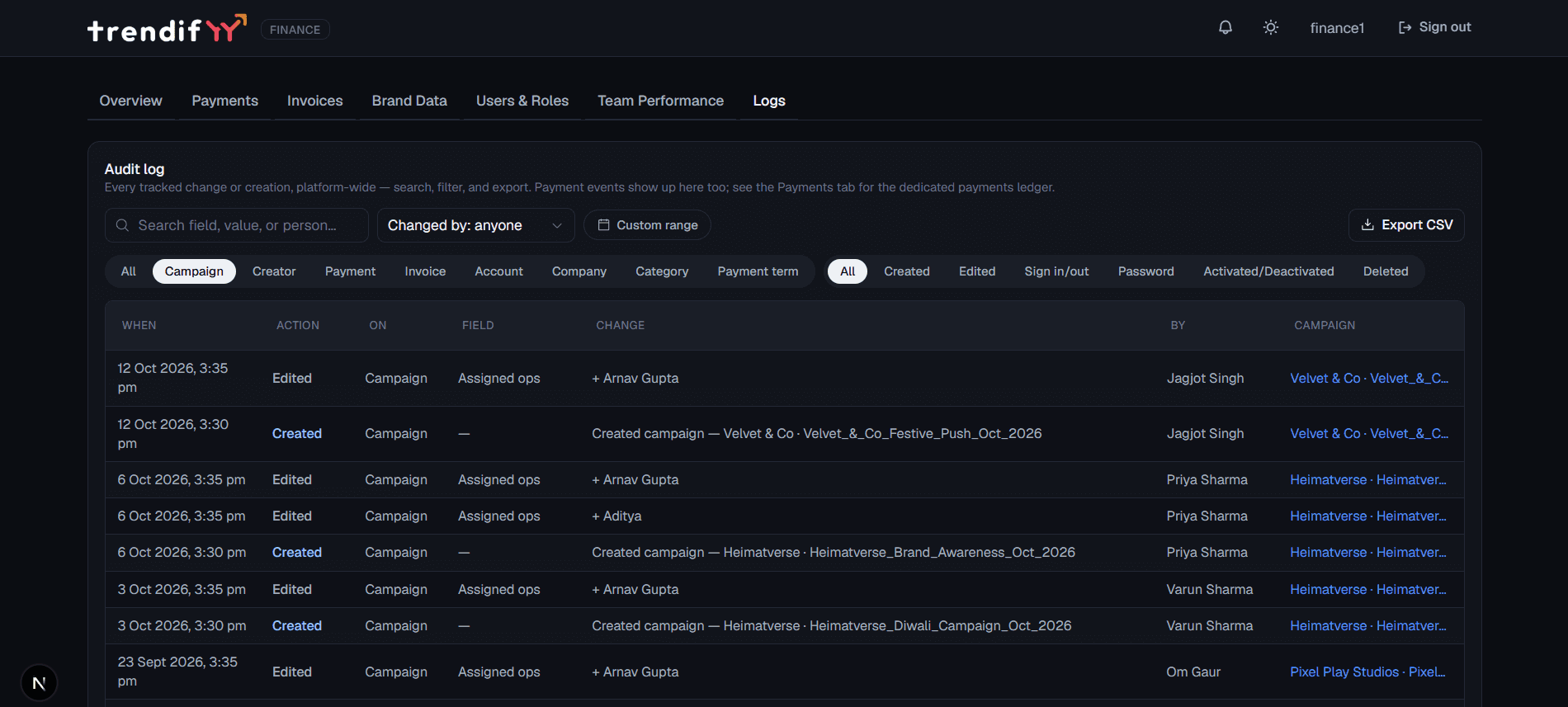
Task: Filter logs by Account
Action: point(498,271)
